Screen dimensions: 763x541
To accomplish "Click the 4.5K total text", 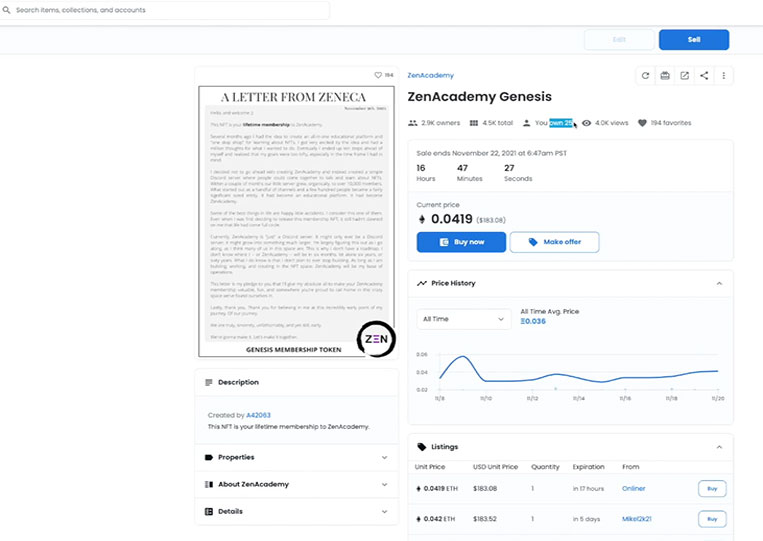I will 497,123.
